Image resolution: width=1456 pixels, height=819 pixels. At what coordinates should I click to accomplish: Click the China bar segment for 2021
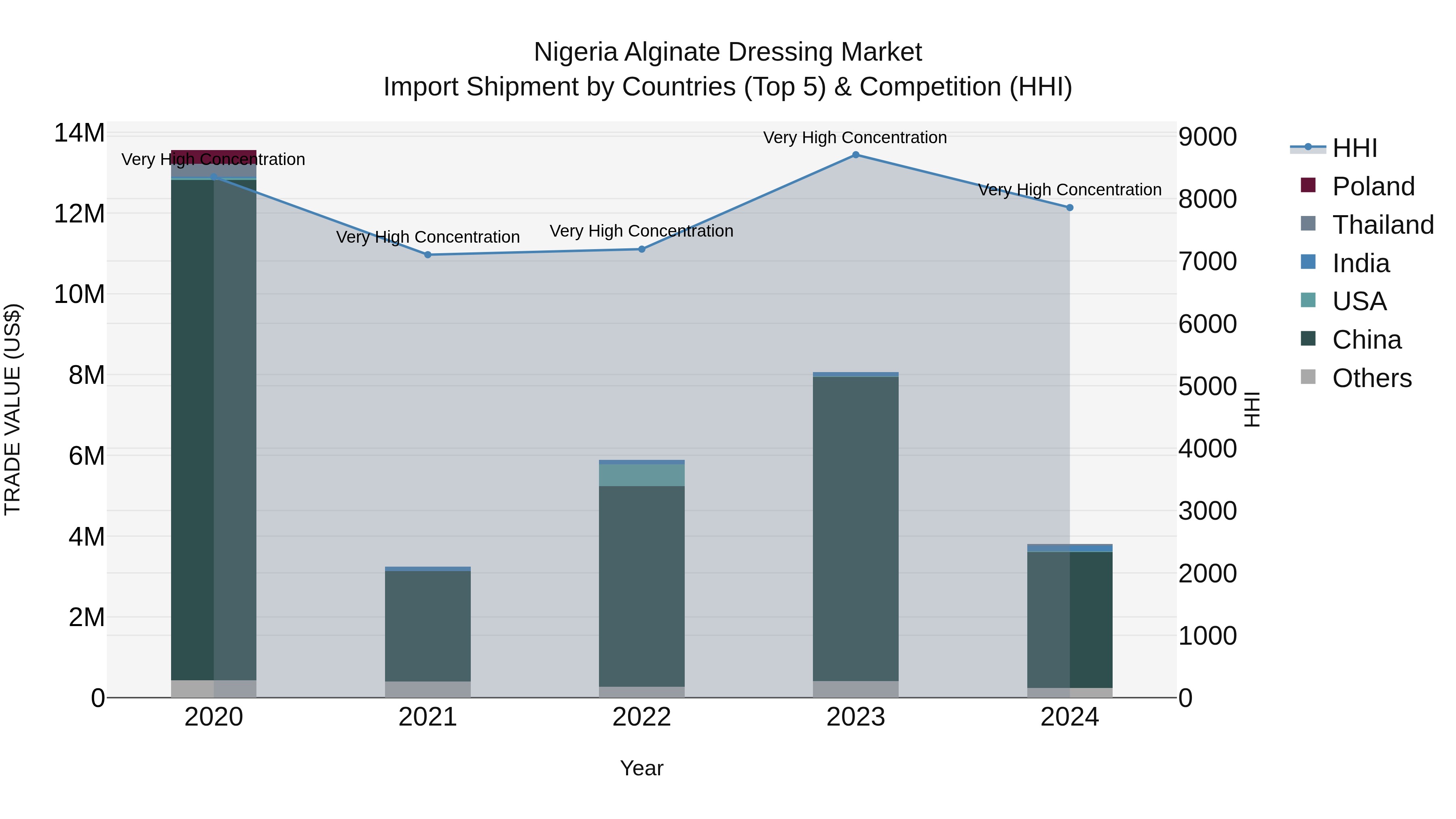(x=428, y=626)
